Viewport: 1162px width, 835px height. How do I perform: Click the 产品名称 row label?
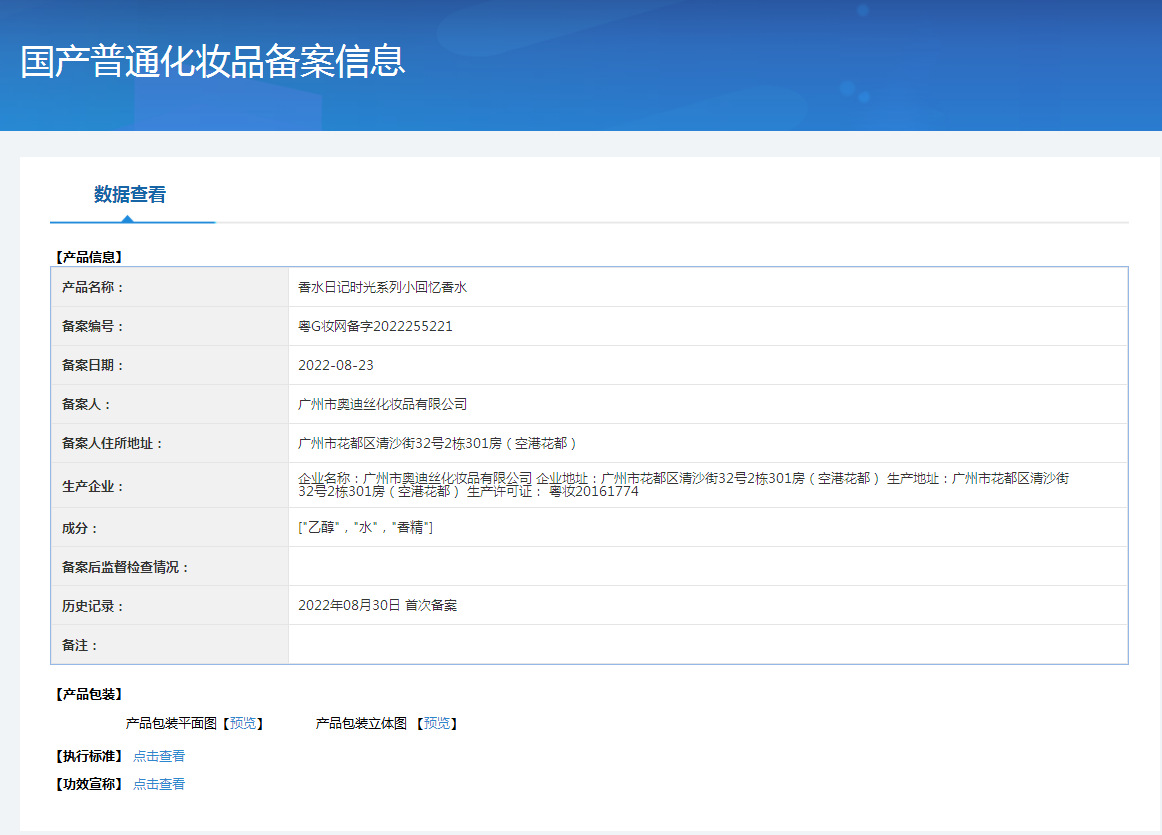click(93, 287)
